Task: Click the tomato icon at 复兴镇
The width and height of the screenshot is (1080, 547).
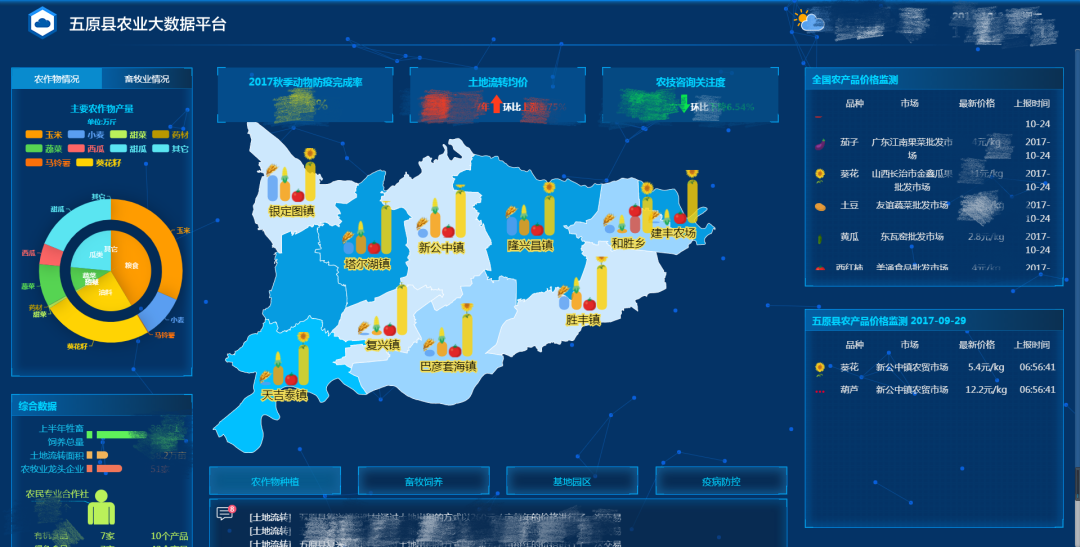Action: coord(390,329)
